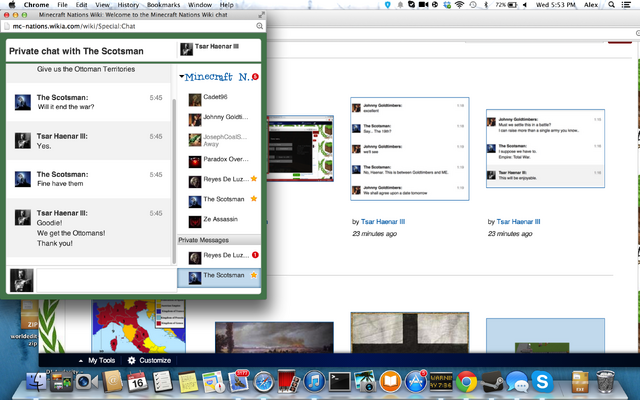This screenshot has height=400, width=640.
Task: Open Terminal from the dock
Action: [x=340, y=382]
